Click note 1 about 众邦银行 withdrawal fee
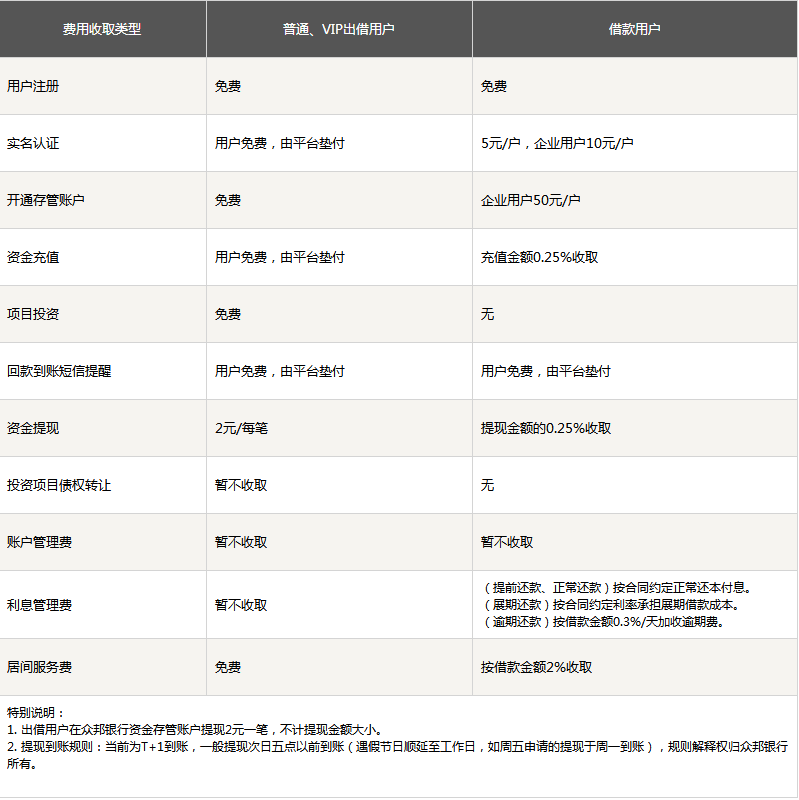Screen dimensions: 799x800 195,730
